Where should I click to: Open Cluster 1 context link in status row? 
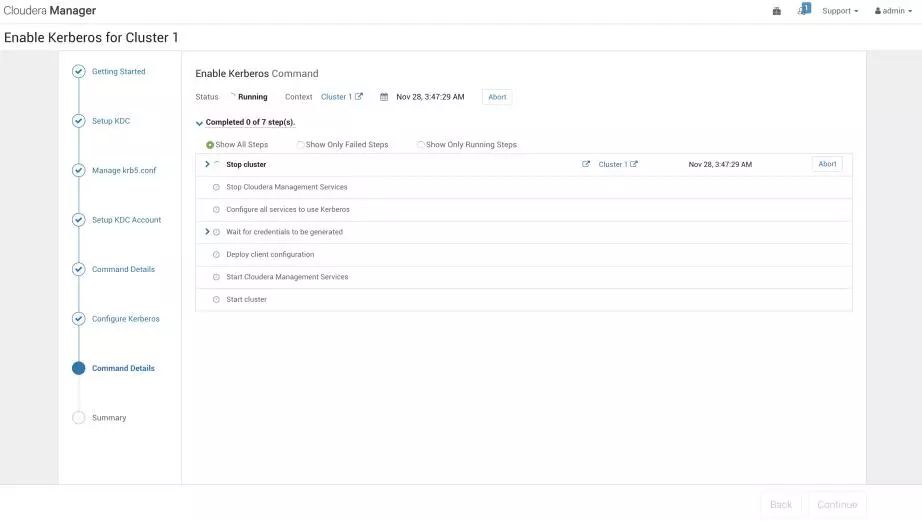click(336, 97)
